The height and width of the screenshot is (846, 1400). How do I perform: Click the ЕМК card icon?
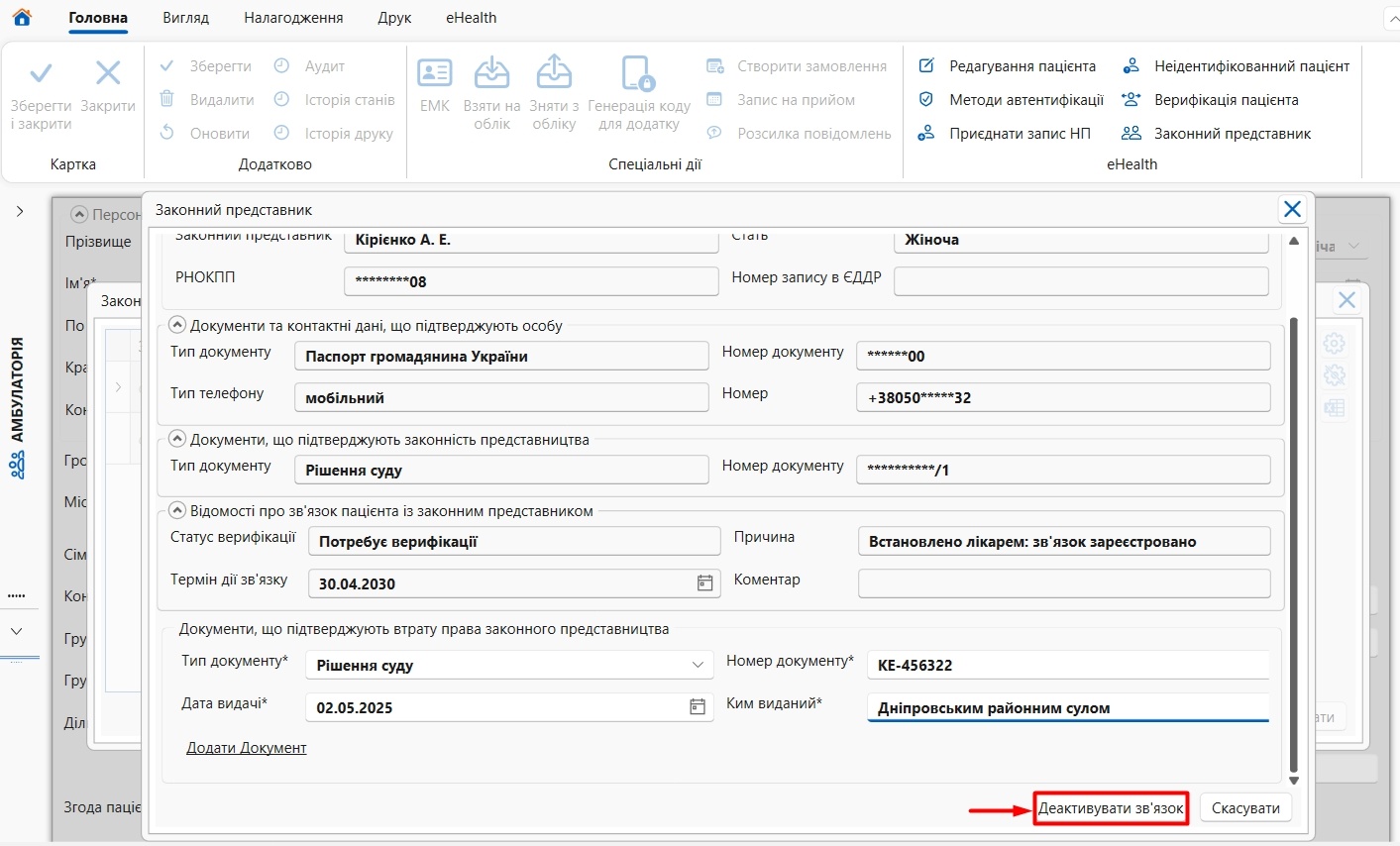(x=435, y=73)
